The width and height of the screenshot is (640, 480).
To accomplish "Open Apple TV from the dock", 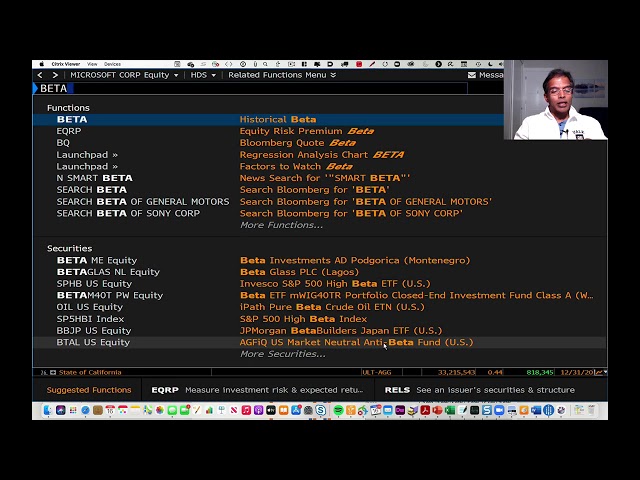I will [271, 410].
